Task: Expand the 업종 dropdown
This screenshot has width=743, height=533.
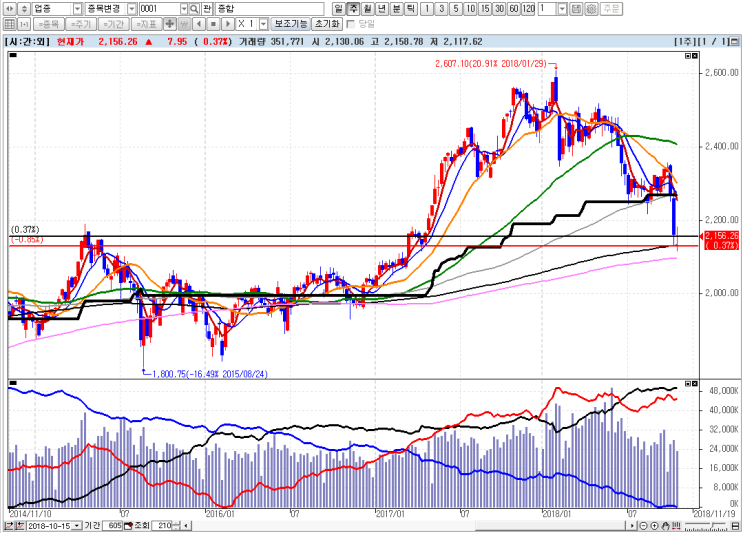Action: pos(78,9)
